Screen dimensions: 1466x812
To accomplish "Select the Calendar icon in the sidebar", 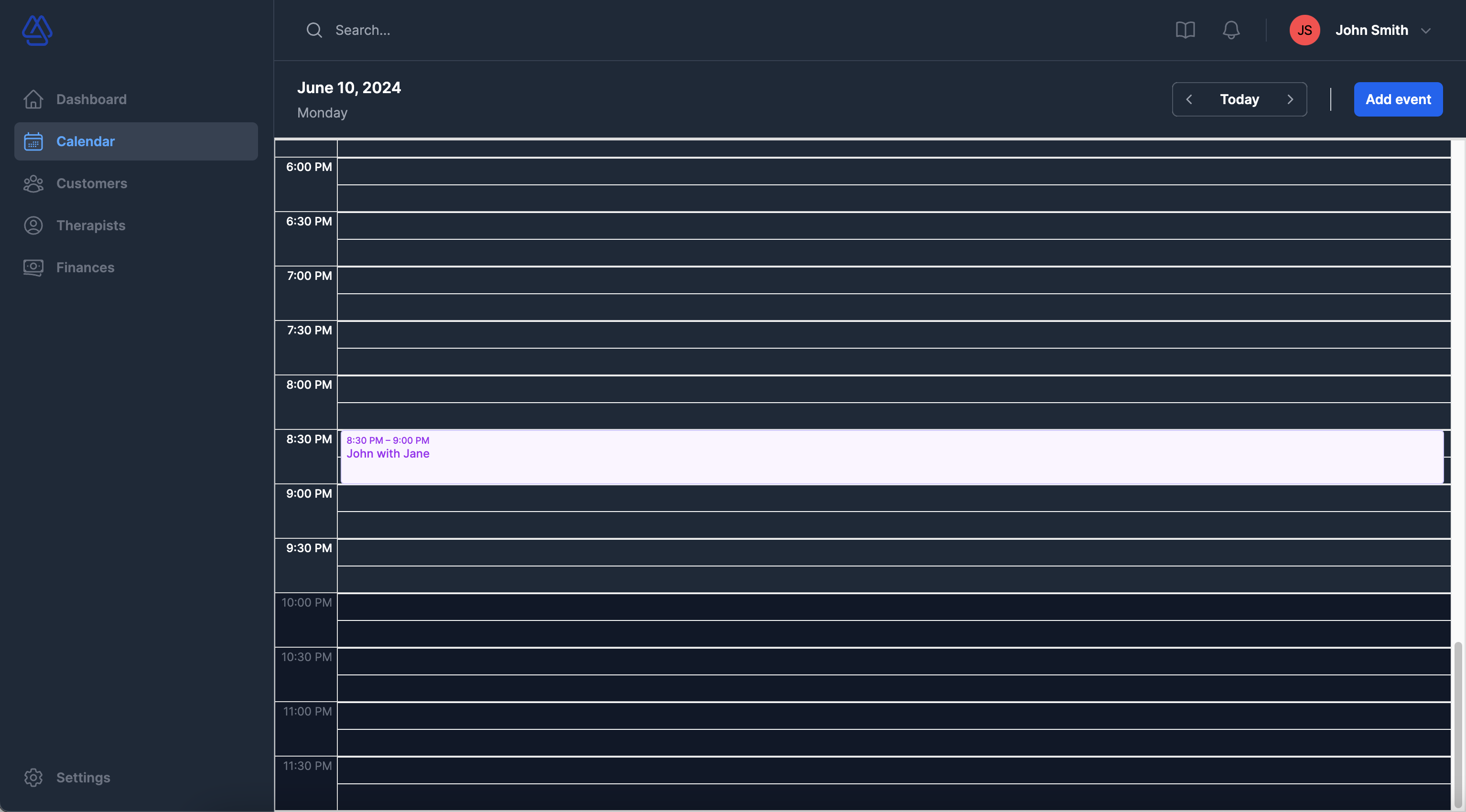I will coord(33,141).
